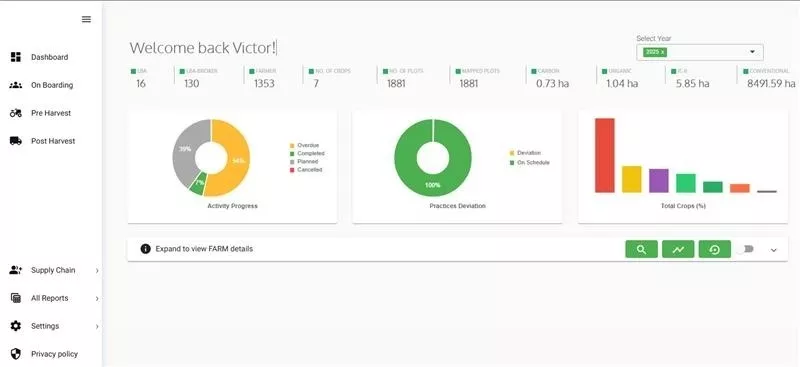
Task: Toggle Overdue legend in Activity Progress
Action: (x=305, y=145)
